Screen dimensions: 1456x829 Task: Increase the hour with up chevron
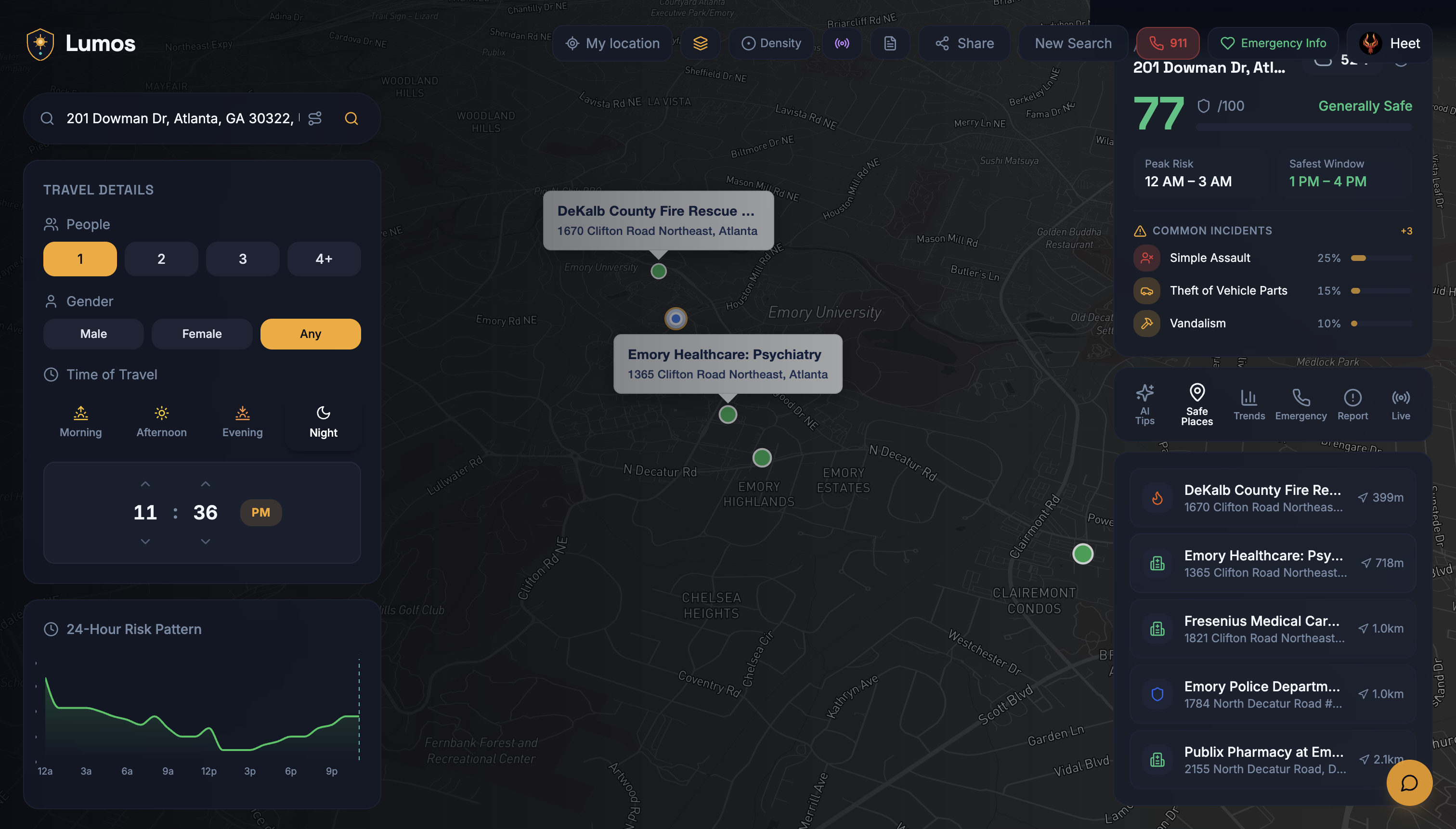click(145, 484)
